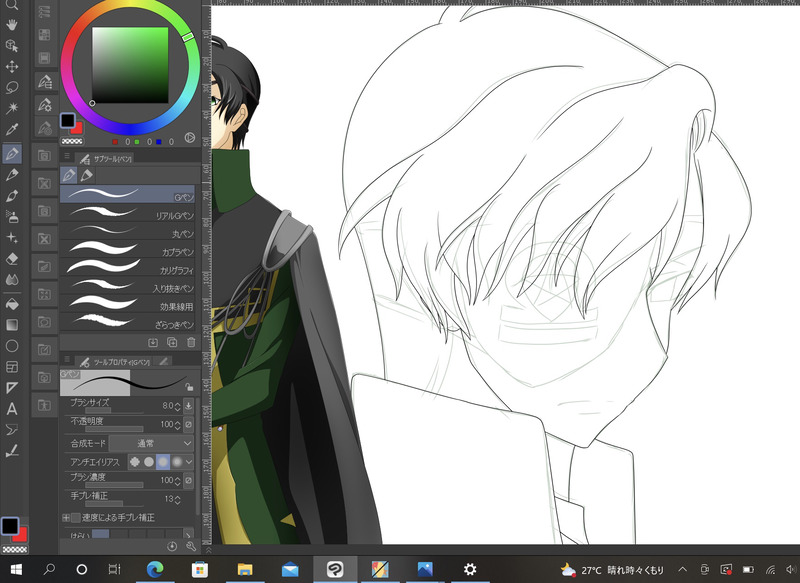This screenshot has width=800, height=583.
Task: Select the Move Layer tool
Action: [x=12, y=67]
